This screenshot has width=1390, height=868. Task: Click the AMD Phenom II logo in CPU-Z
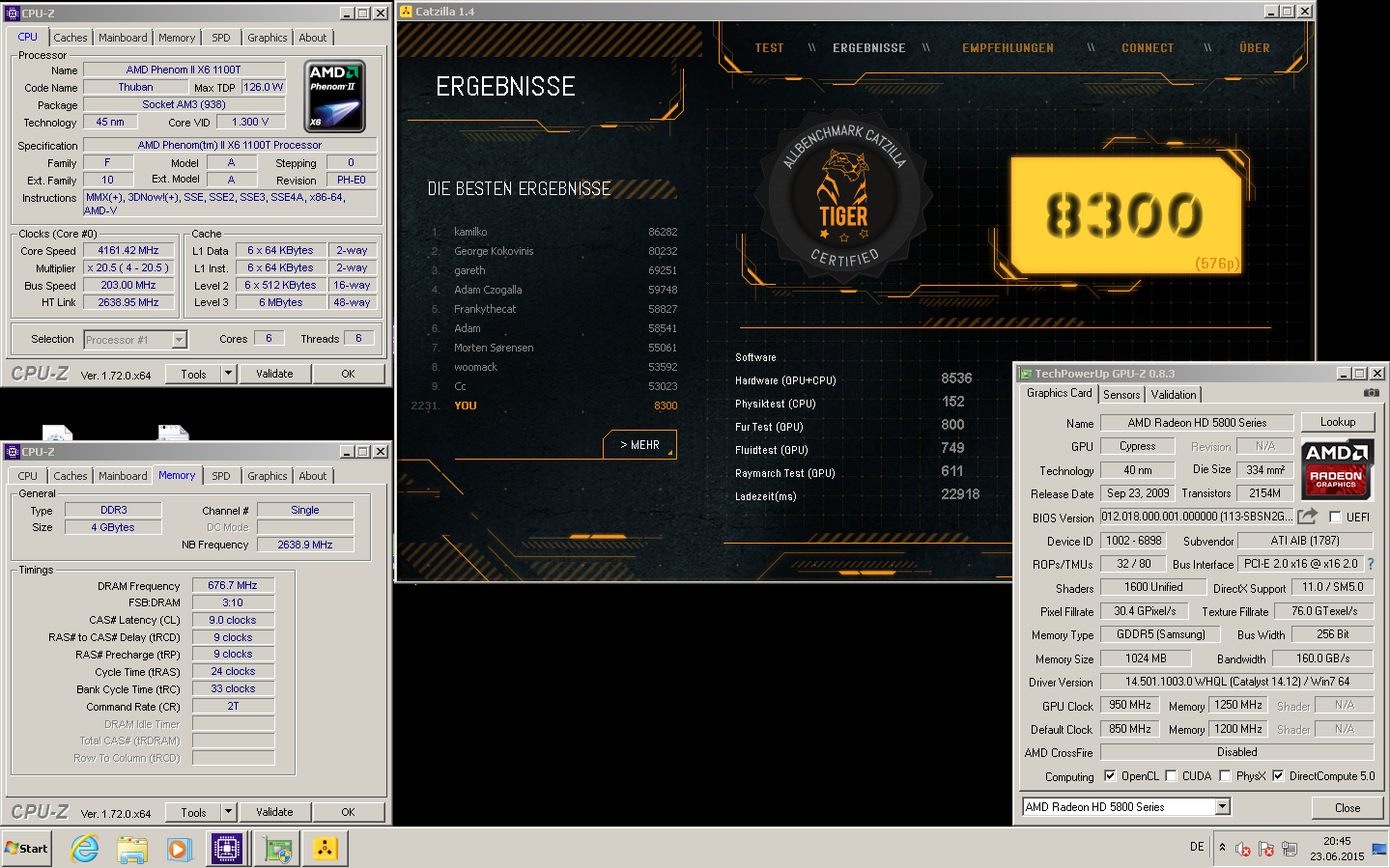[335, 97]
